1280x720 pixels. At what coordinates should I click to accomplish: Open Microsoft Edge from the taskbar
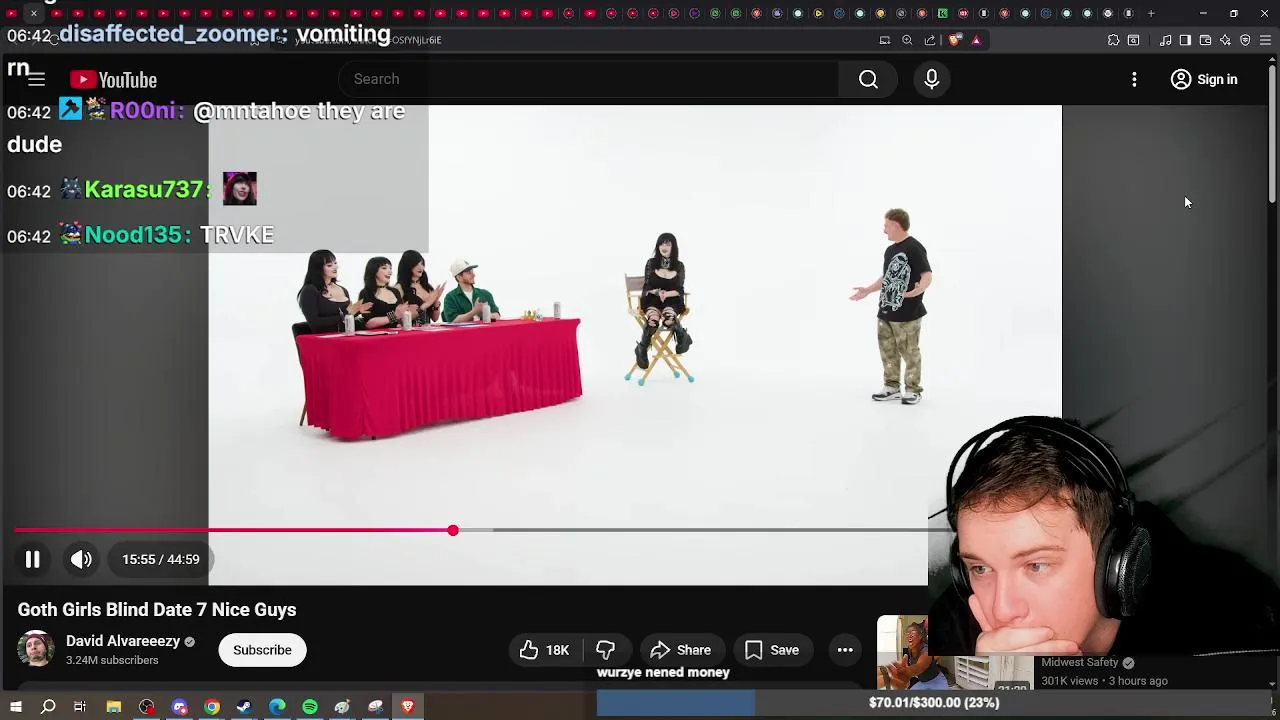pyautogui.click(x=277, y=707)
